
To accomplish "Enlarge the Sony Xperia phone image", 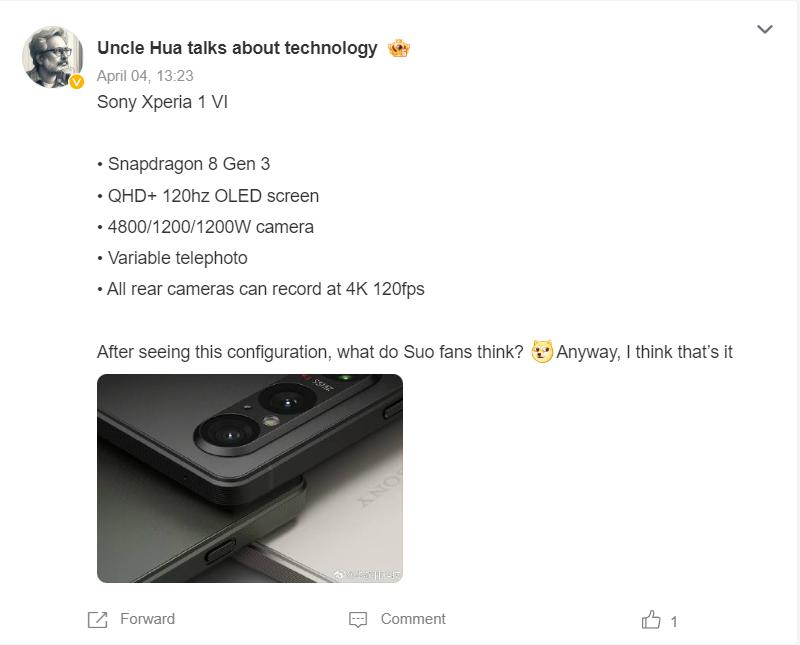I will (250, 478).
